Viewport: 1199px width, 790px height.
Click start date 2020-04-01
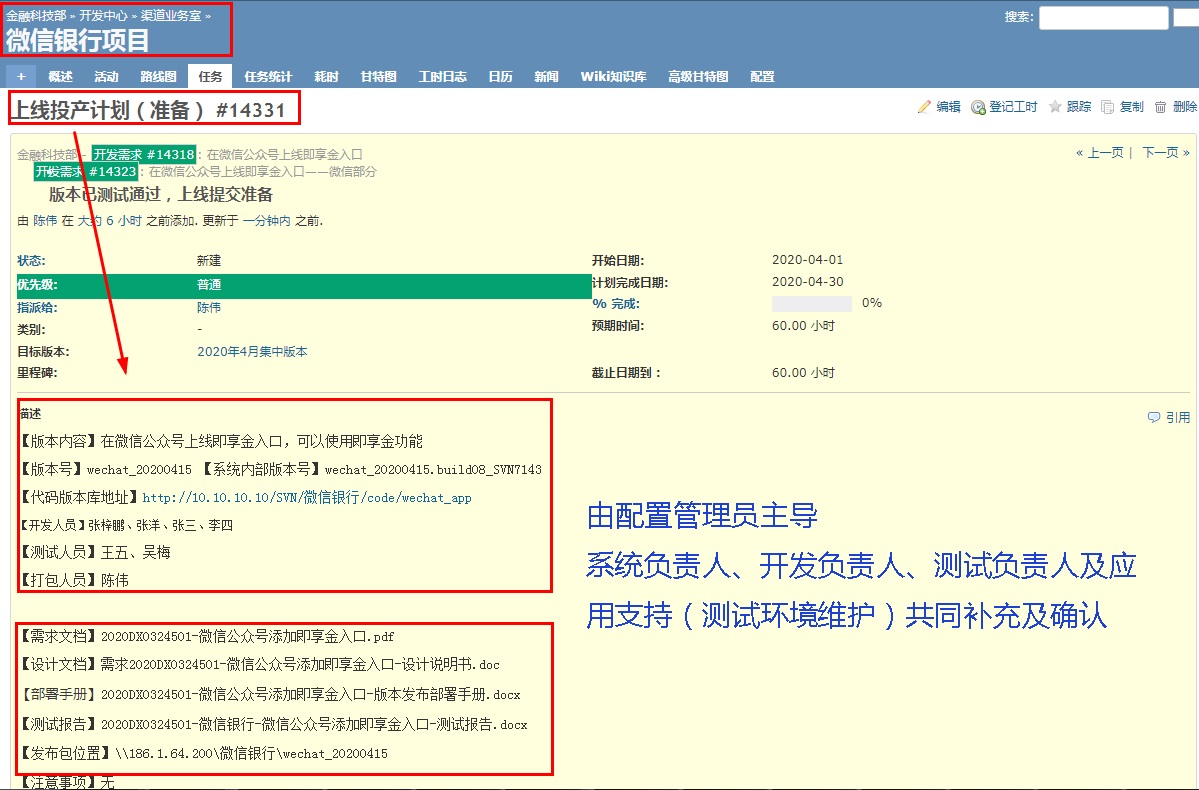807,260
